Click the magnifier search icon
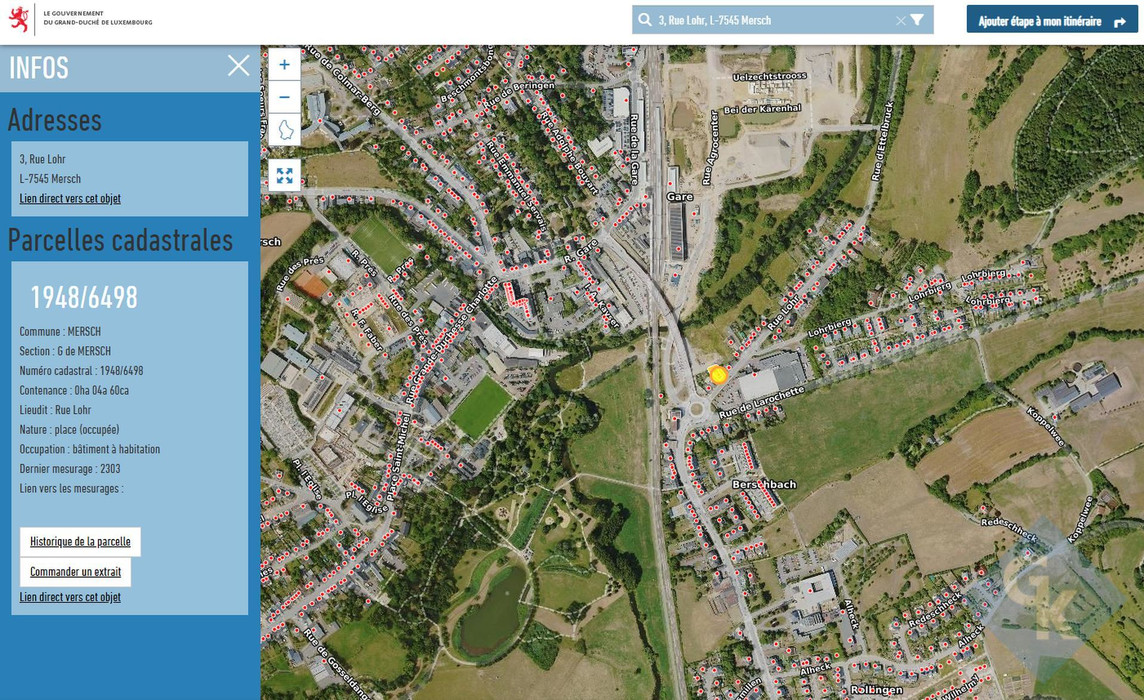The image size is (1144, 700). [x=645, y=20]
